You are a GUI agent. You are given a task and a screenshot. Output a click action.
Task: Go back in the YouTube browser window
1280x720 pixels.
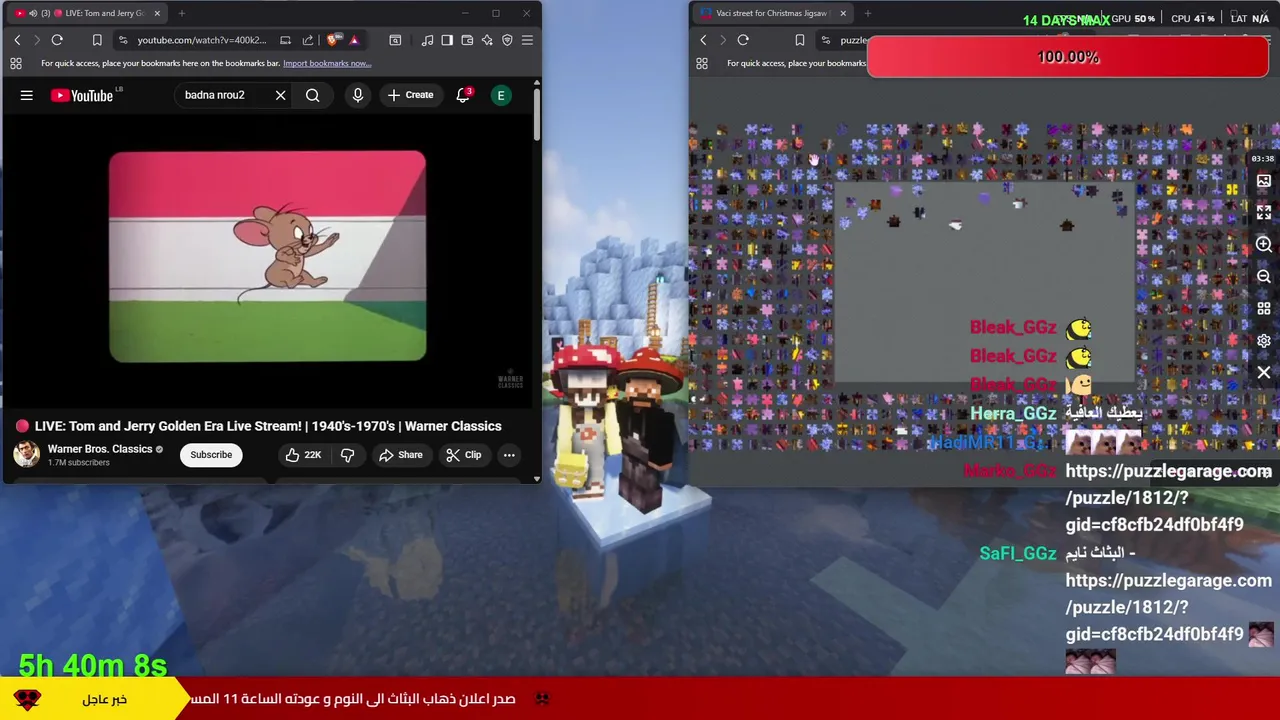[x=17, y=40]
